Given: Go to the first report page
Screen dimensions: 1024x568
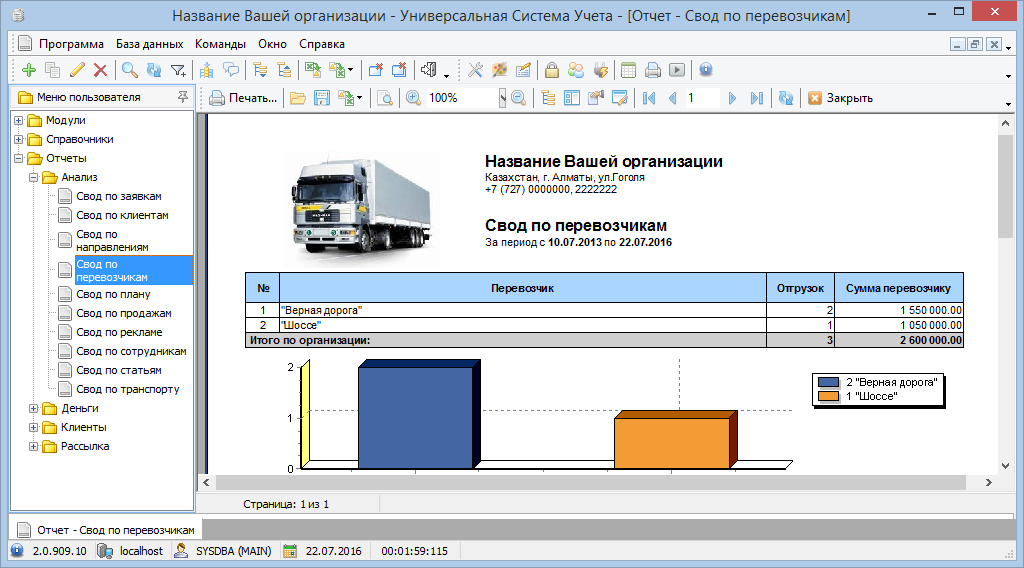Looking at the screenshot, I should click(x=649, y=98).
